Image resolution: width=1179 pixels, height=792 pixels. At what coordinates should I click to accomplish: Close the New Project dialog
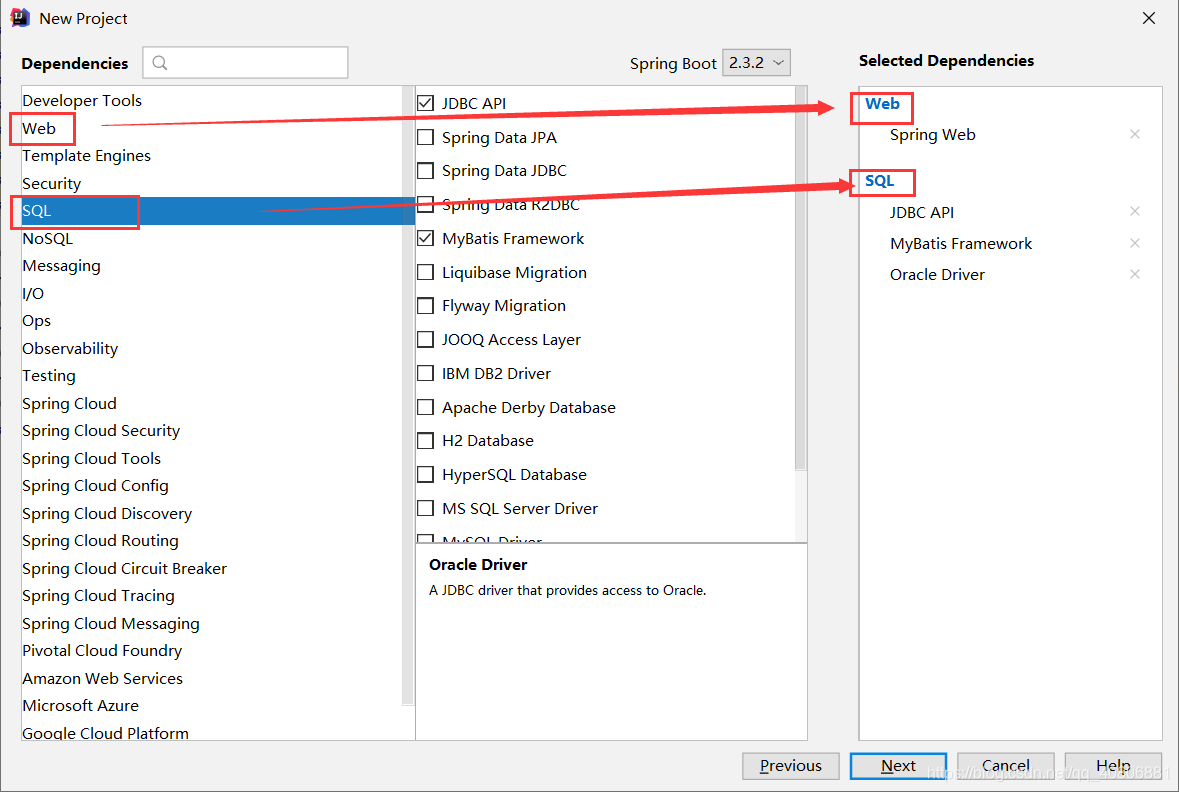click(x=1149, y=18)
